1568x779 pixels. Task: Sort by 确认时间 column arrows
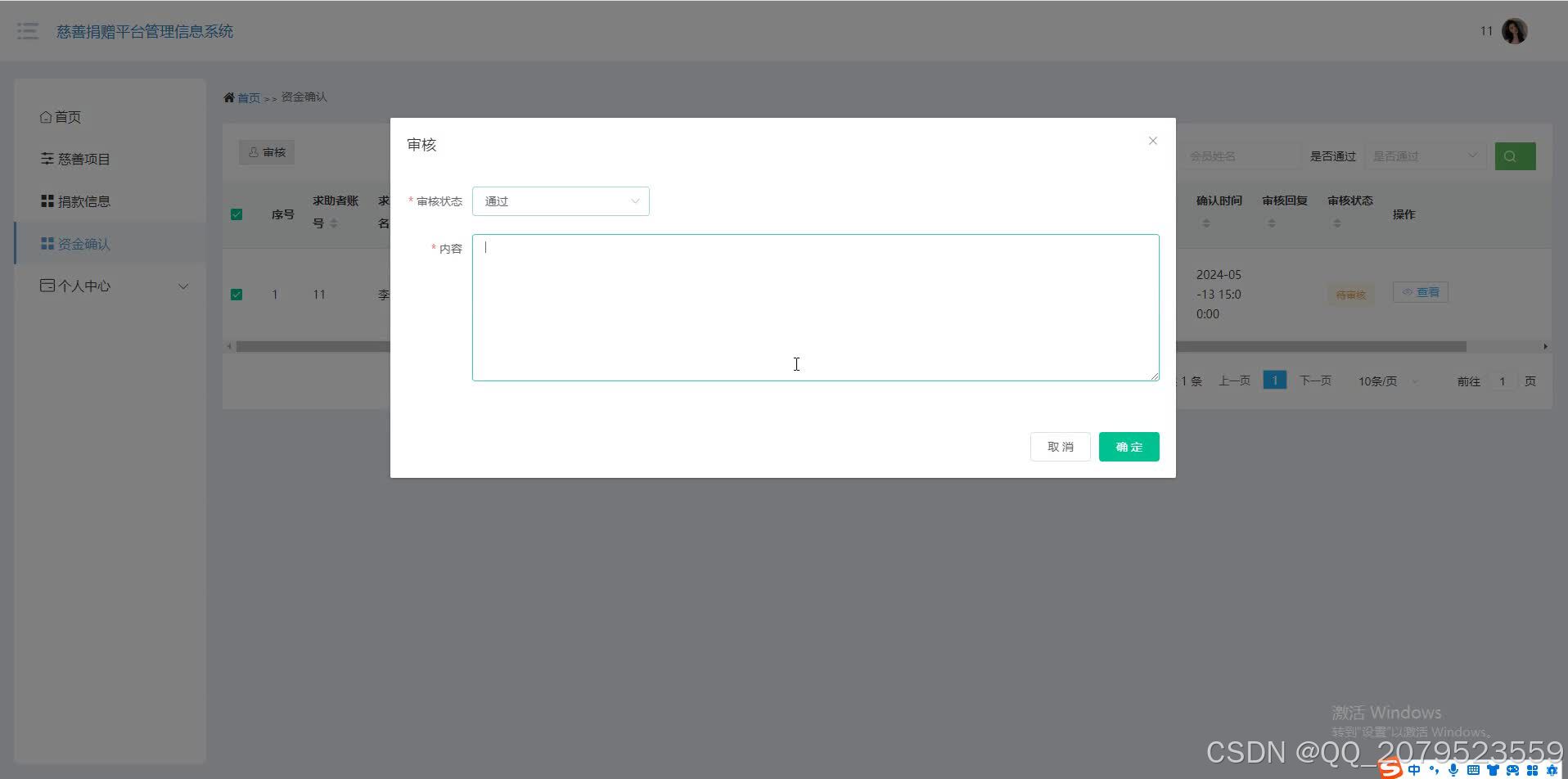[x=1206, y=223]
